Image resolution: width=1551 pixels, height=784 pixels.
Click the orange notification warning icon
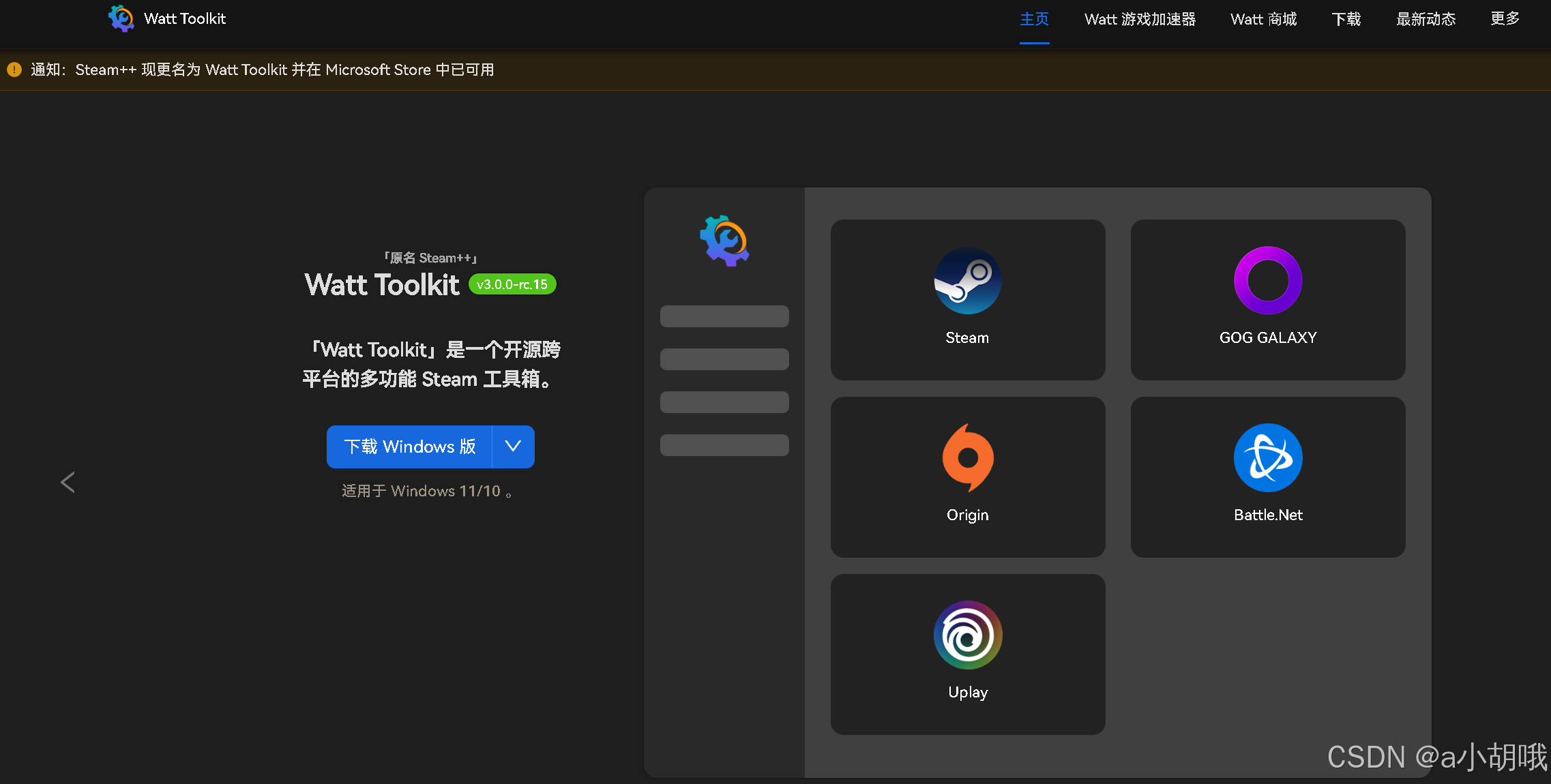point(14,70)
